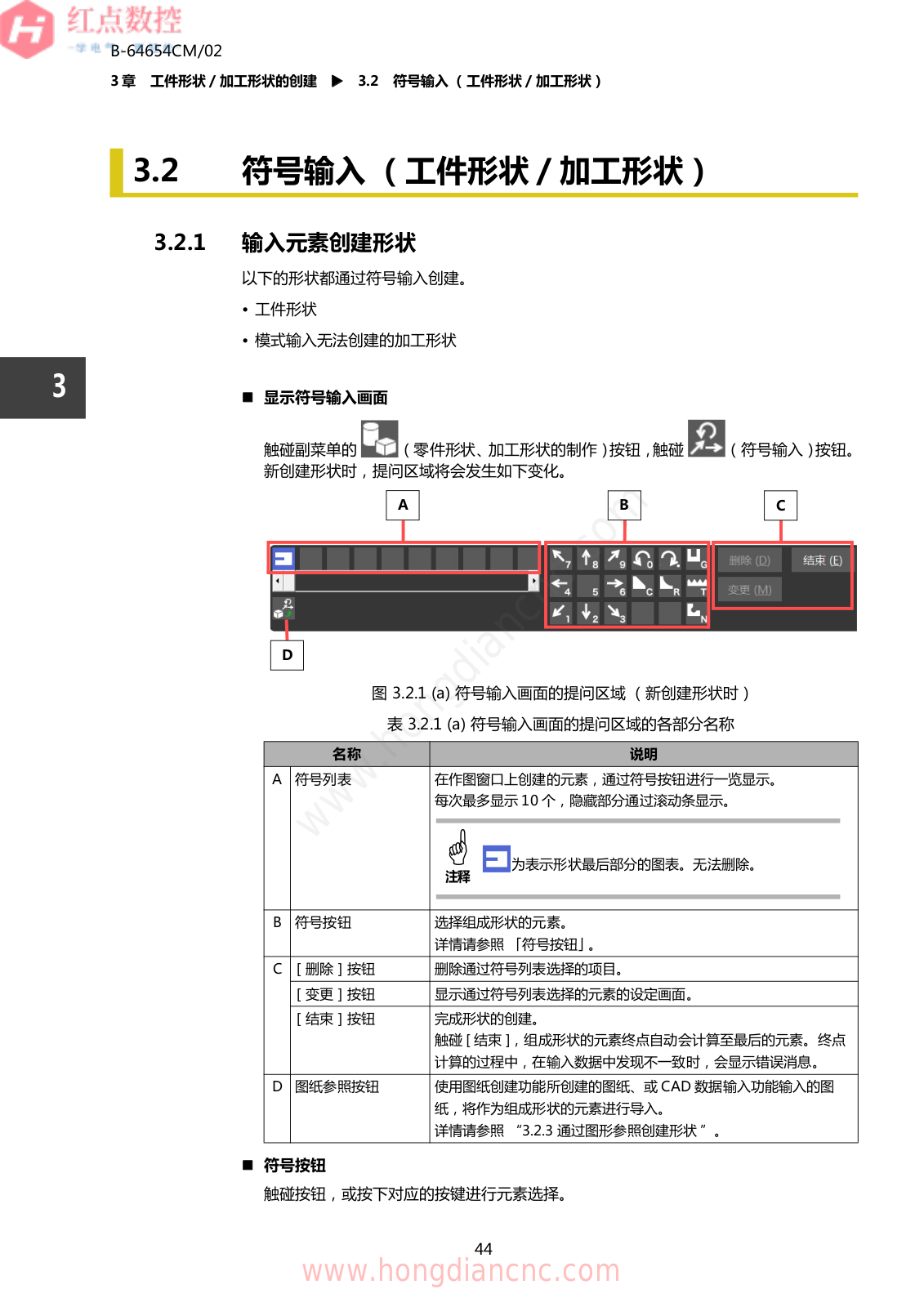Click the breadcrumb "3.2 符号输入" heading text
924x1307 pixels.
[480, 81]
